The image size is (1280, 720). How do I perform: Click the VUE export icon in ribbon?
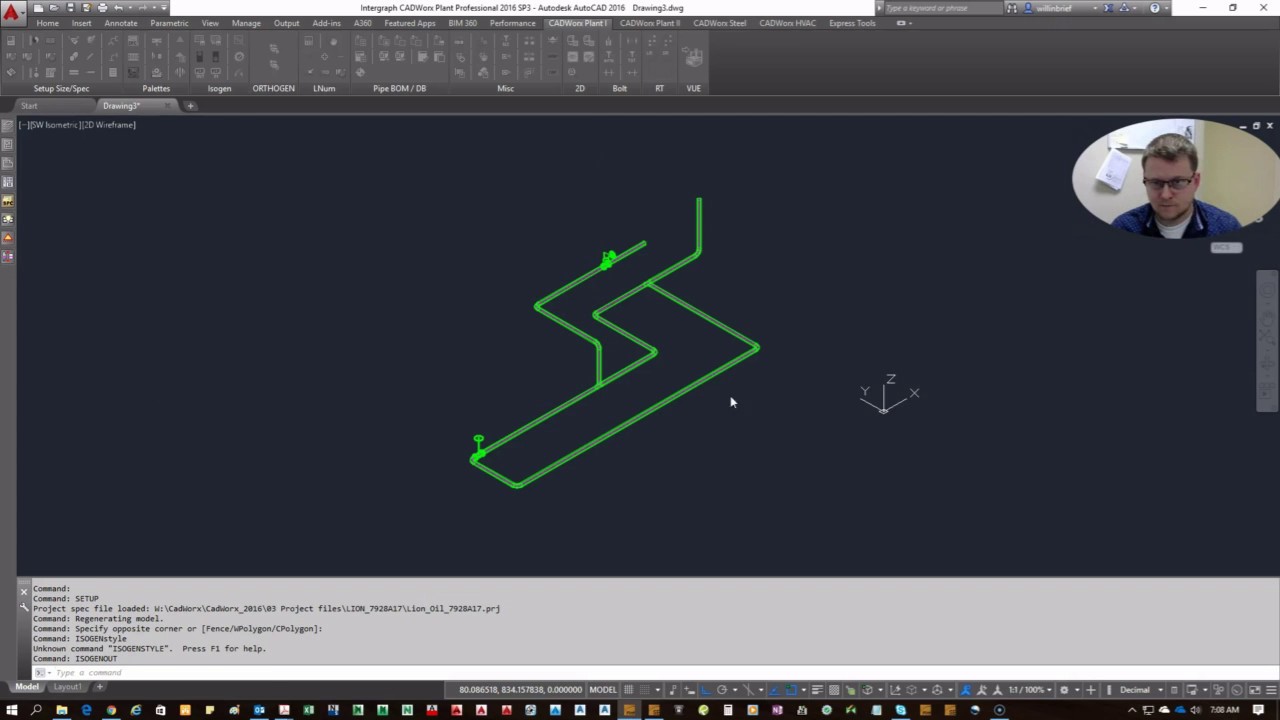point(693,58)
